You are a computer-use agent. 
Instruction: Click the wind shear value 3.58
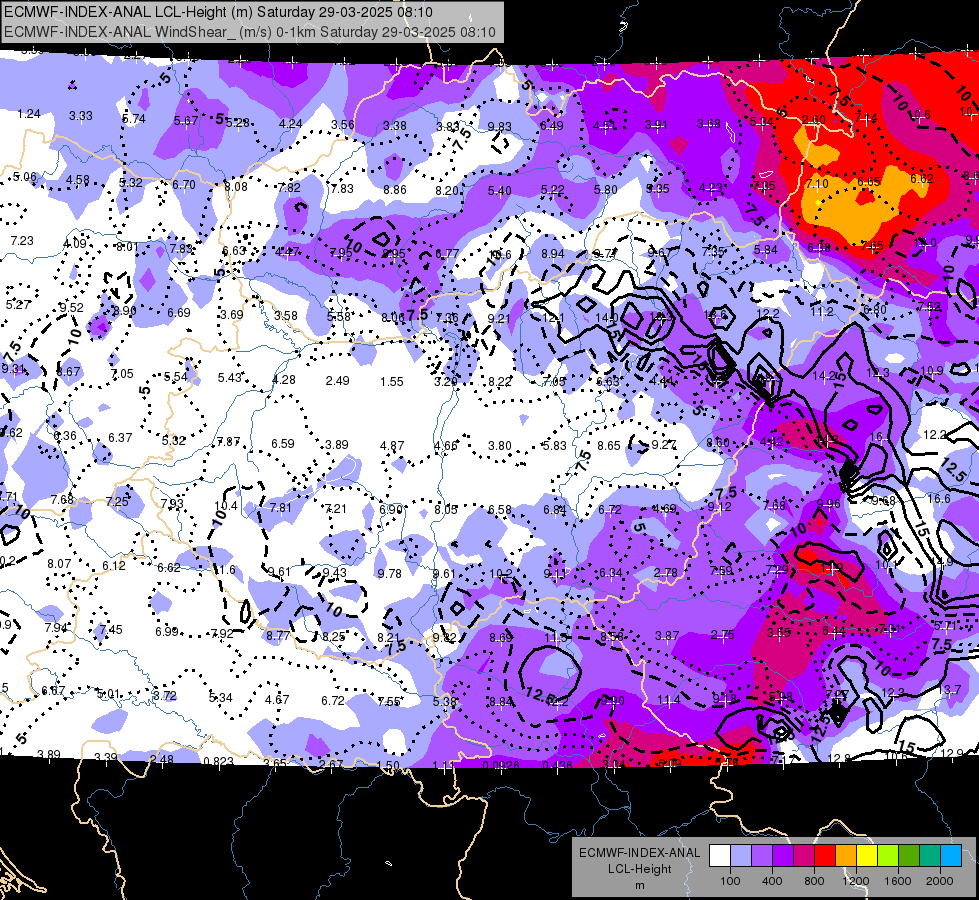point(286,315)
